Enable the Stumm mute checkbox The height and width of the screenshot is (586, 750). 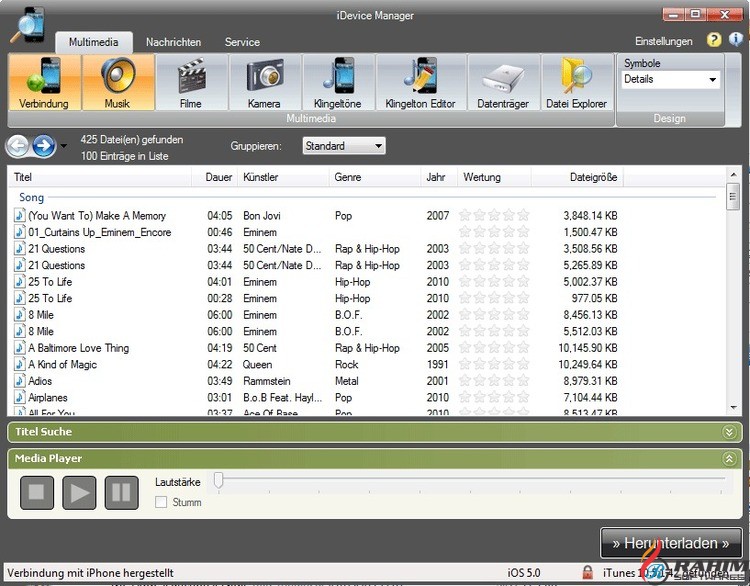pos(161,502)
